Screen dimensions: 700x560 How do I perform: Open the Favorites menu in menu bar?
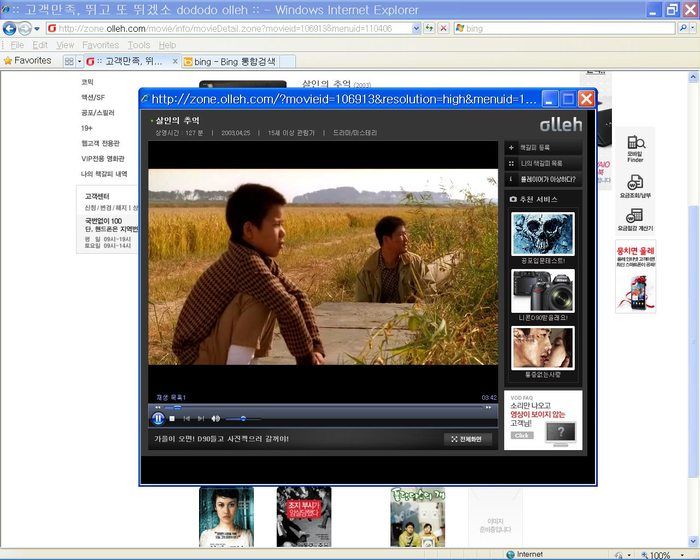[x=100, y=45]
